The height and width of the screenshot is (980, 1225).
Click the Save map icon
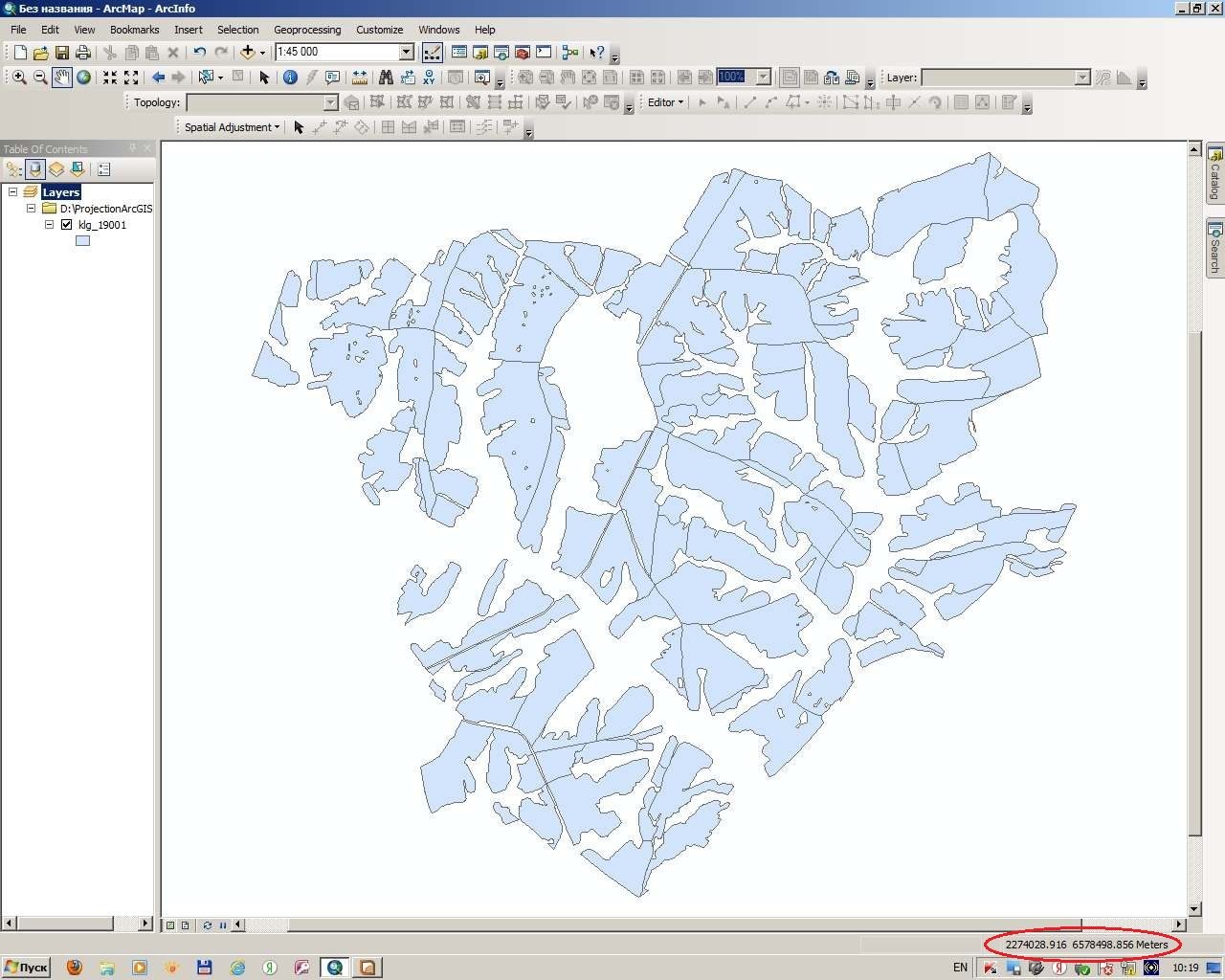pos(62,52)
